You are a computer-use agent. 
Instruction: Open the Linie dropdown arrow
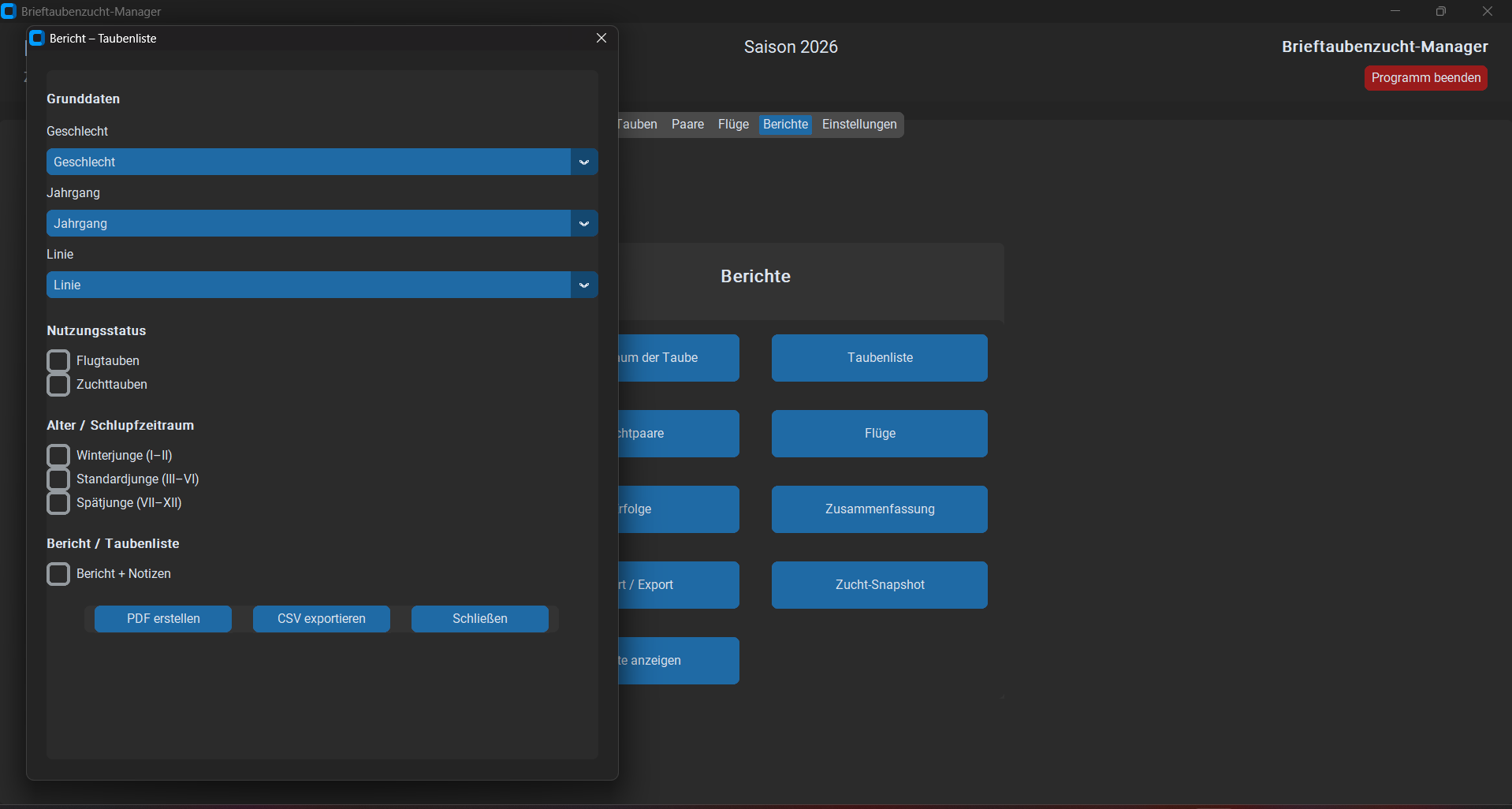pyautogui.click(x=584, y=285)
